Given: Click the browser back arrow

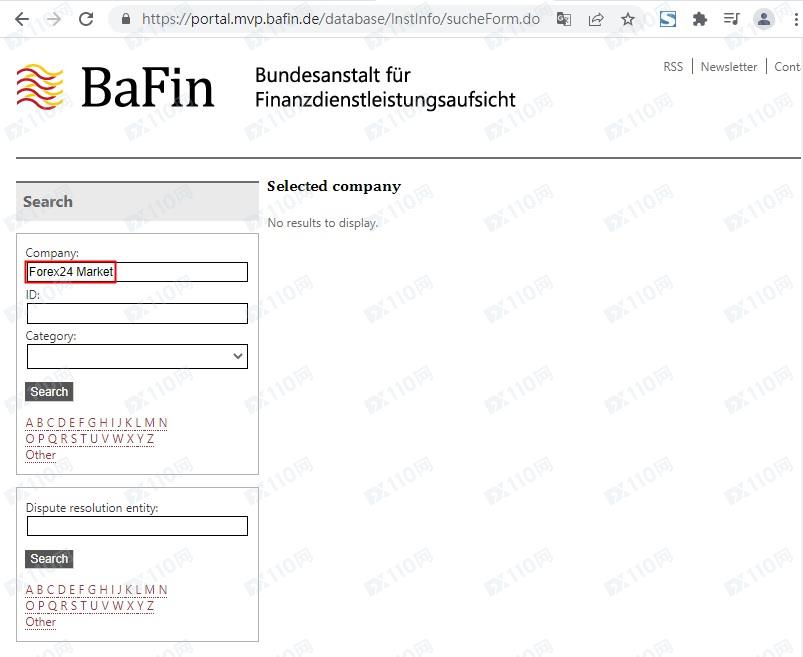Looking at the screenshot, I should [21, 19].
